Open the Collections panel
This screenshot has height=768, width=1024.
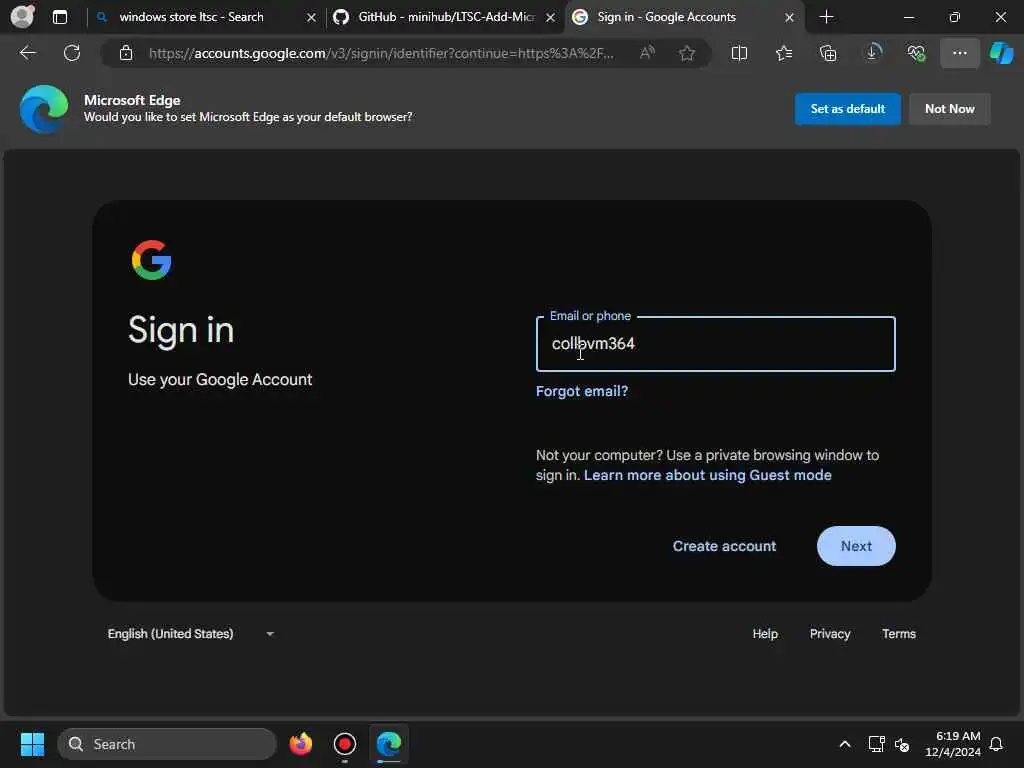827,53
